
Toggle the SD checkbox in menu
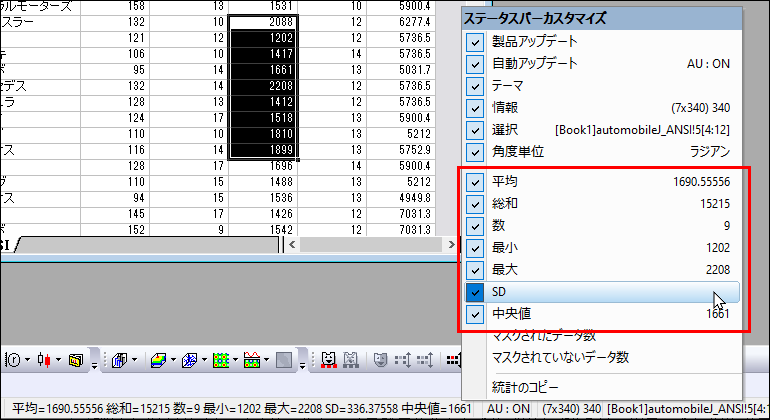[x=475, y=292]
